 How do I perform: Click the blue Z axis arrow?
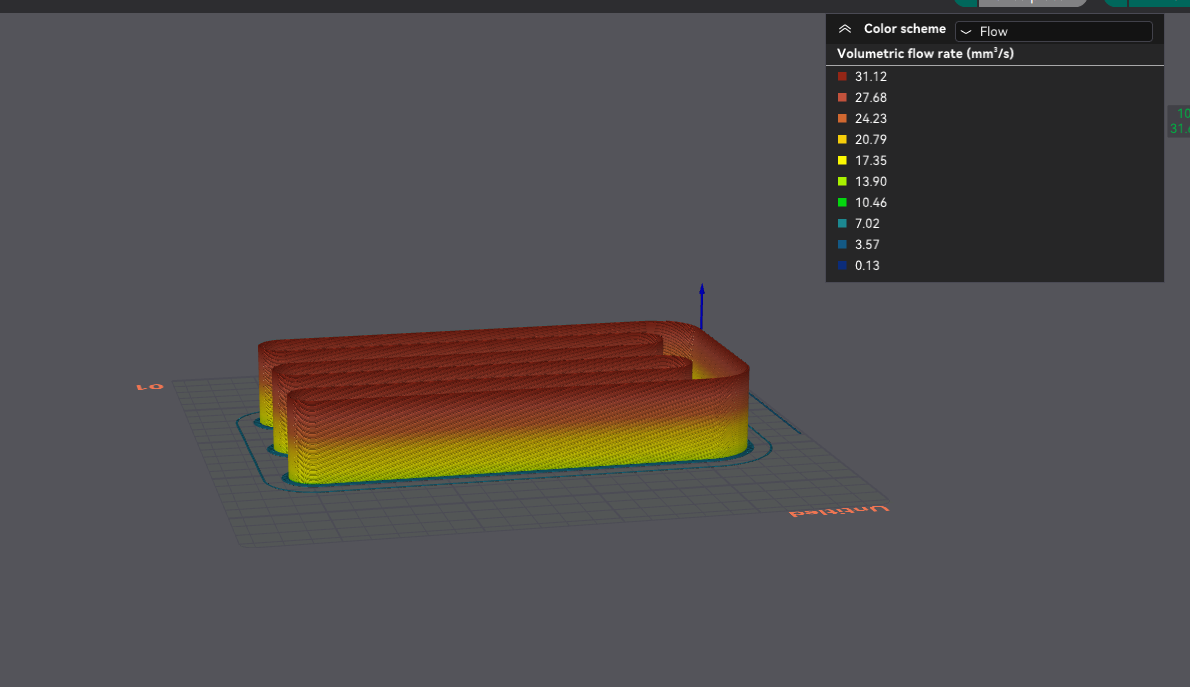coord(702,307)
